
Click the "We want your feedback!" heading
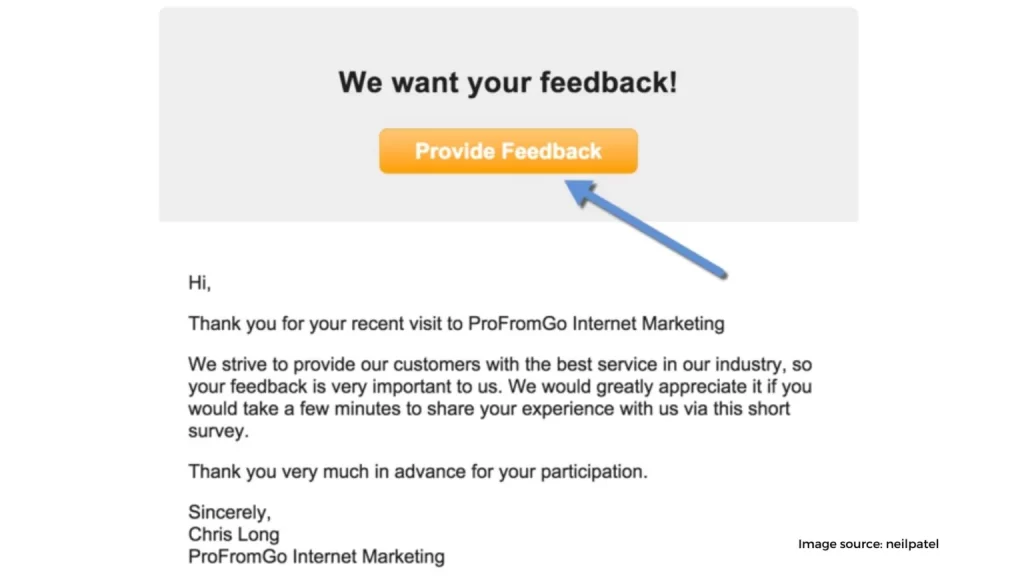point(507,81)
